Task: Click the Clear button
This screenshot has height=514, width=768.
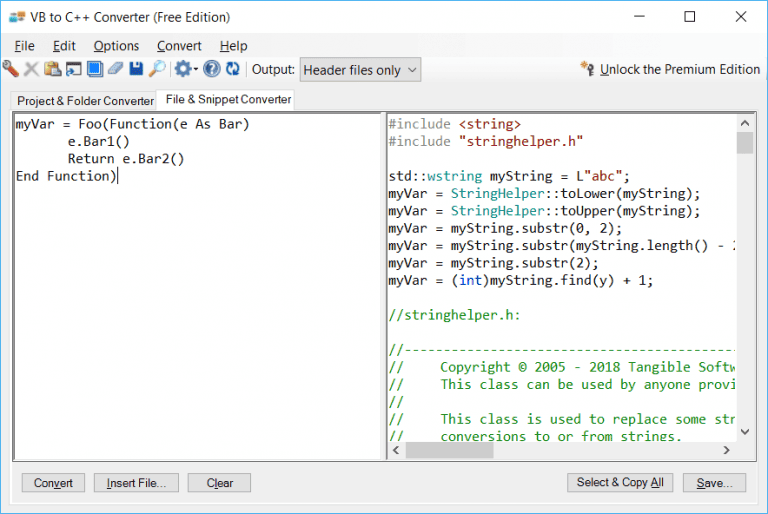Action: [x=219, y=483]
